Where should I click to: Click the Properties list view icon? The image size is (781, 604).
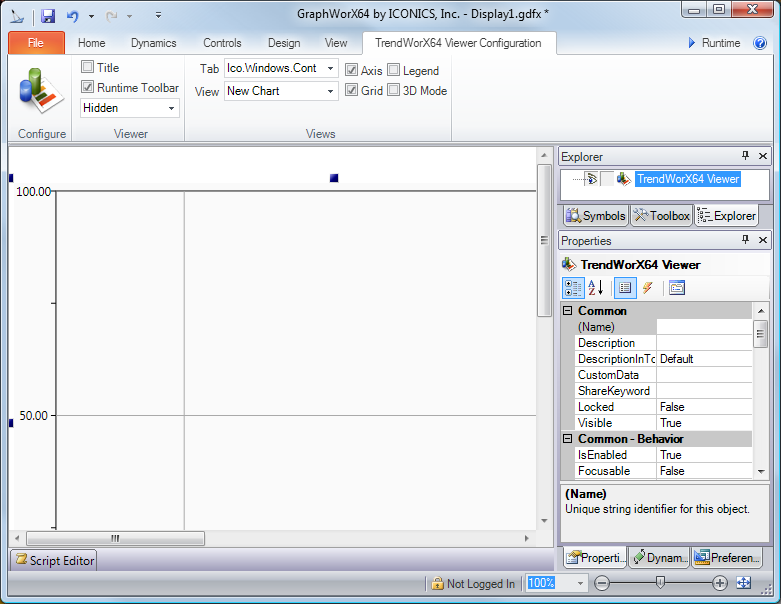coord(625,288)
